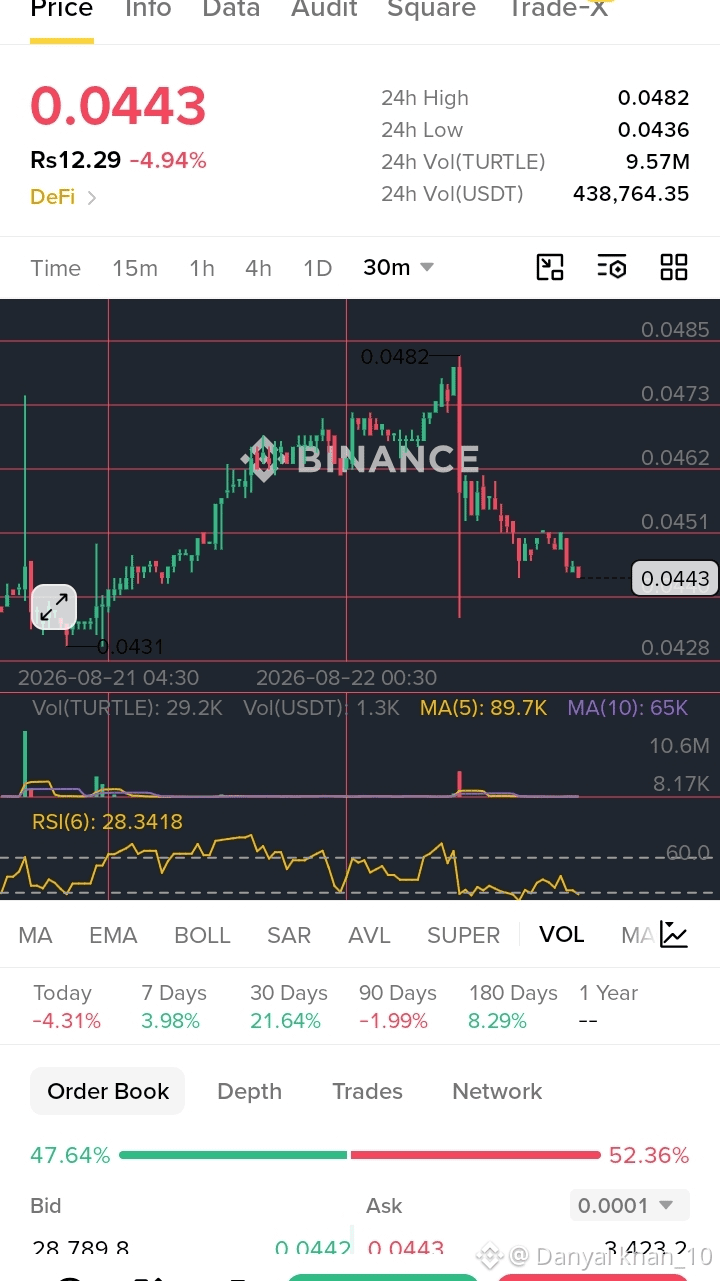This screenshot has width=720, height=1281.
Task: Click the Bid column header
Action: point(45,1205)
